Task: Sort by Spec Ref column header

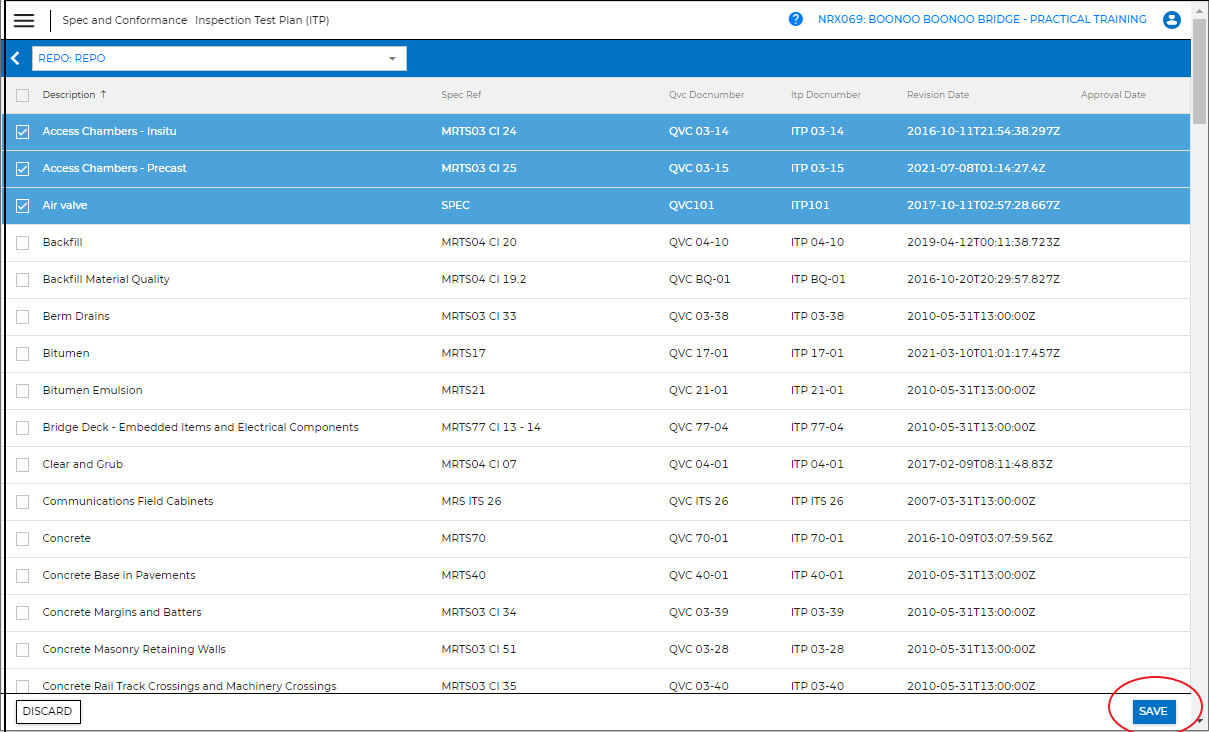Action: click(x=461, y=95)
